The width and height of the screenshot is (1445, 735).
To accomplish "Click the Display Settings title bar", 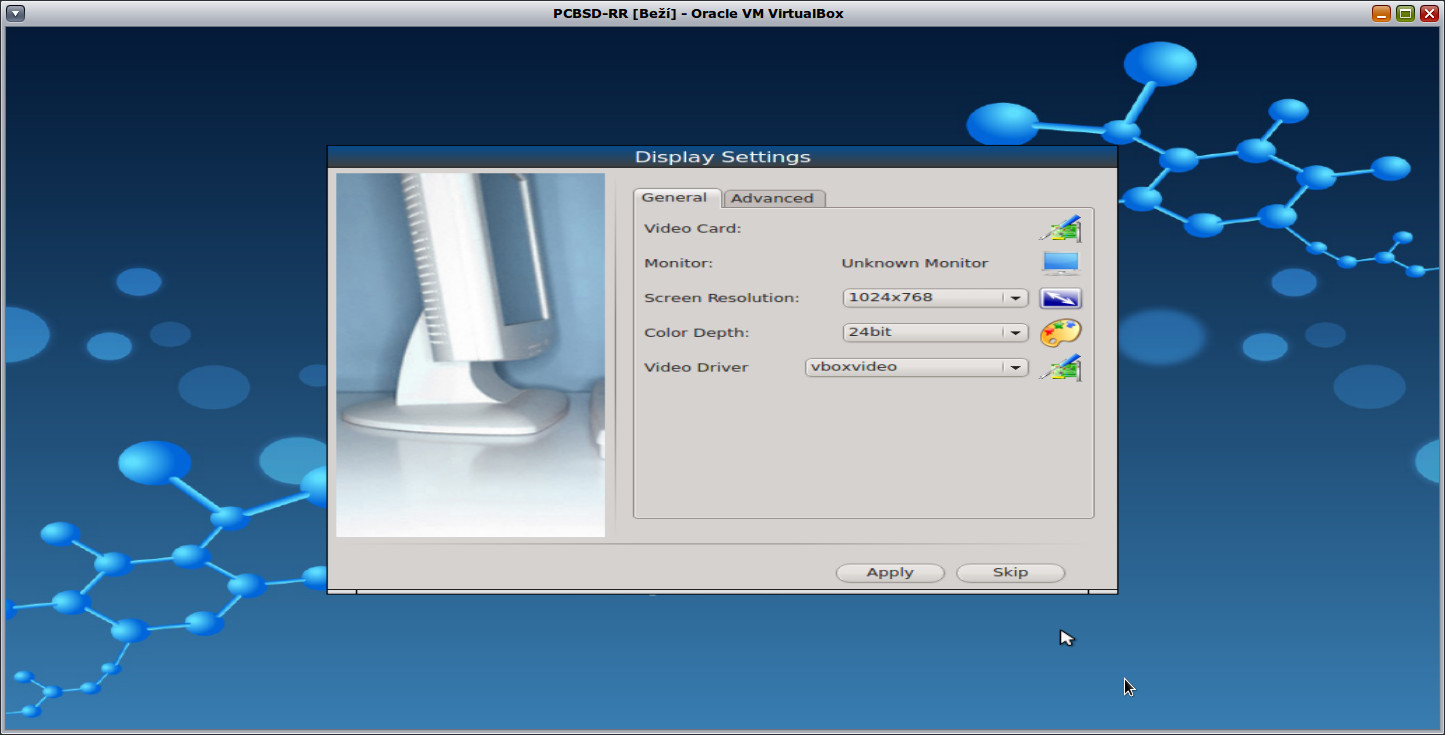I will 722,156.
